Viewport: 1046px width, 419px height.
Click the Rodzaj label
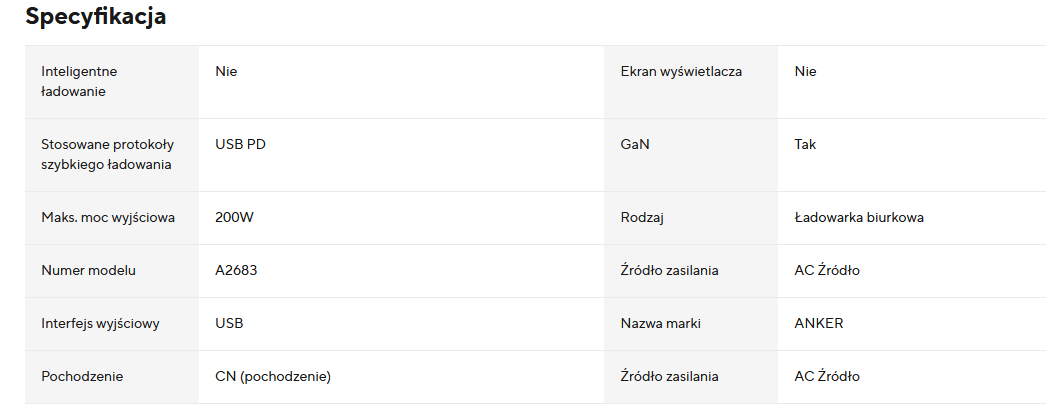pos(643,217)
